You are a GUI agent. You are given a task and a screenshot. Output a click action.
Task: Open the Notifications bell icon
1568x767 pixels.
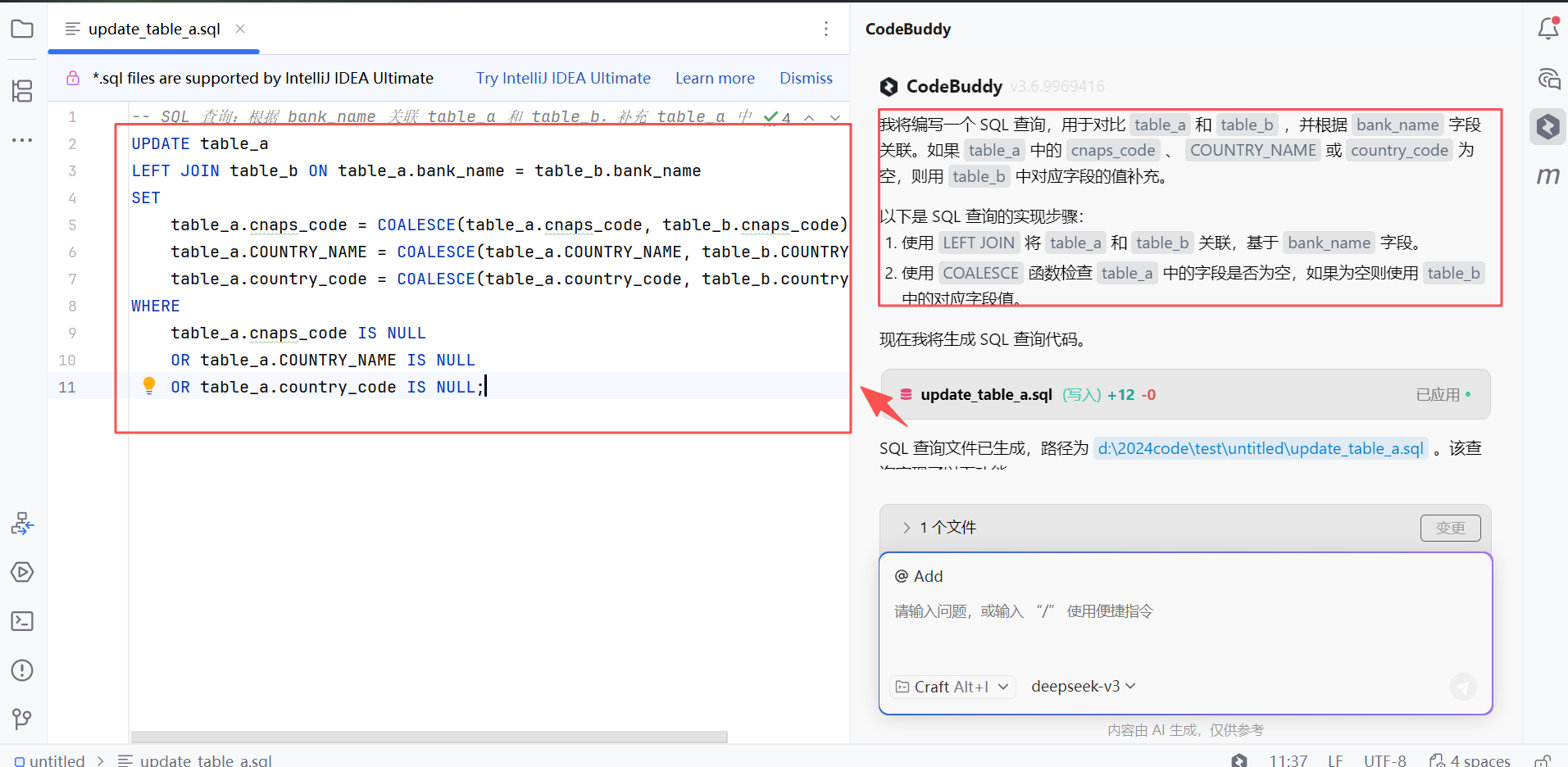tap(1548, 29)
